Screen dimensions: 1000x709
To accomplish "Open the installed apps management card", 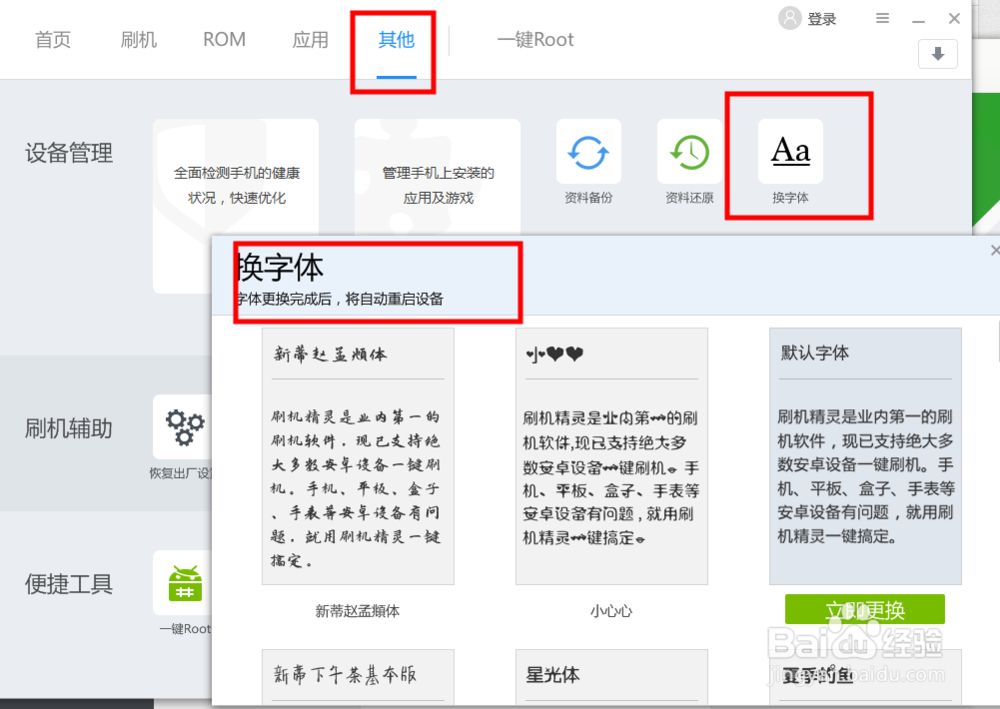I will pos(438,177).
